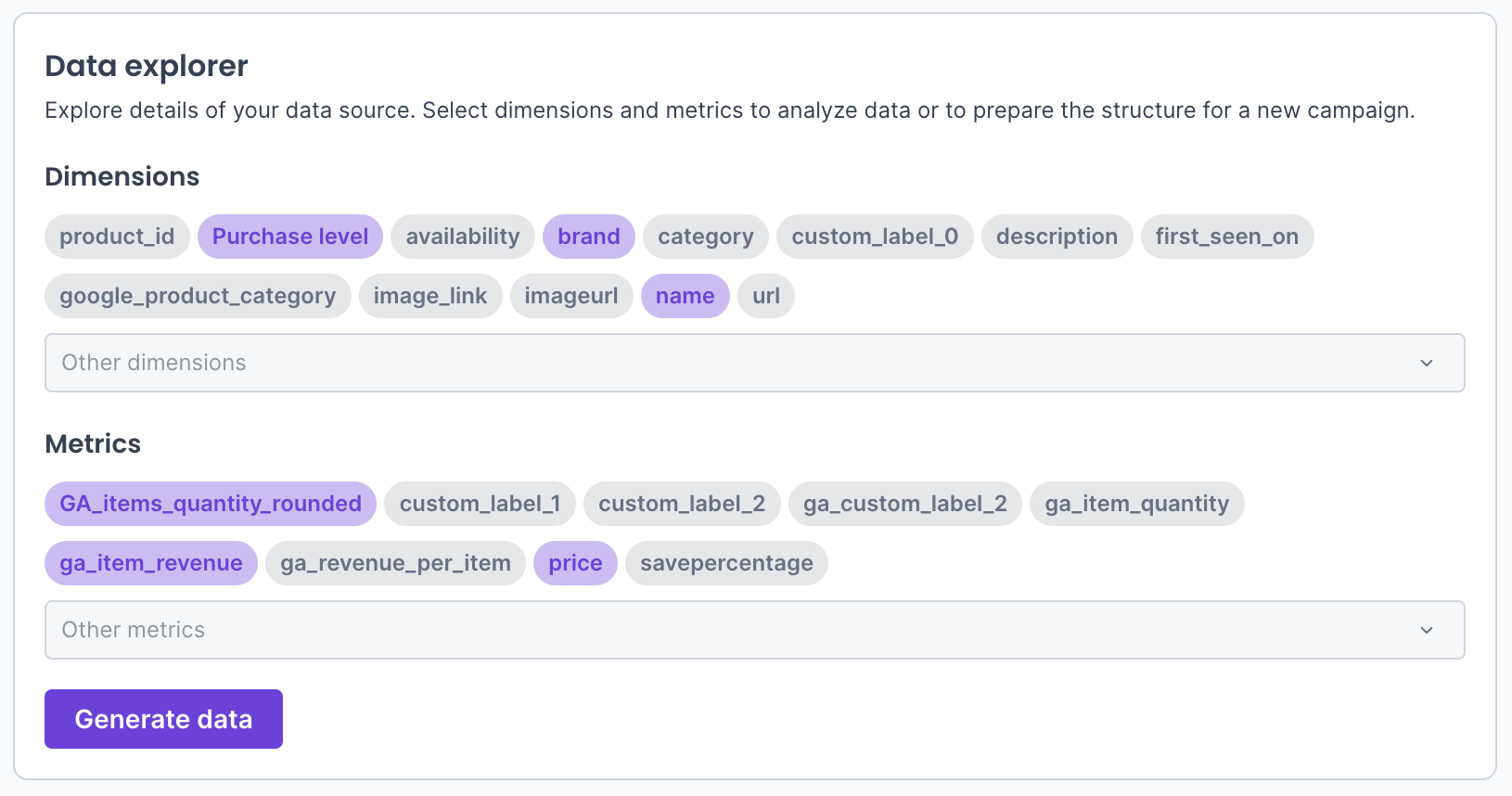This screenshot has width=1512, height=796.
Task: Add the category dimension
Action: point(705,237)
